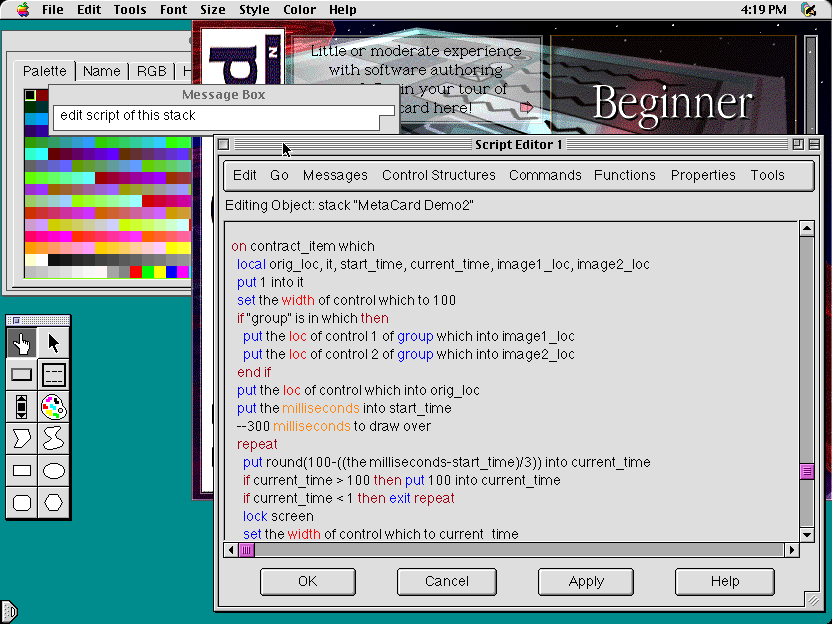832x624 pixels.
Task: Open the Script Editor Edit menu
Action: [245, 175]
